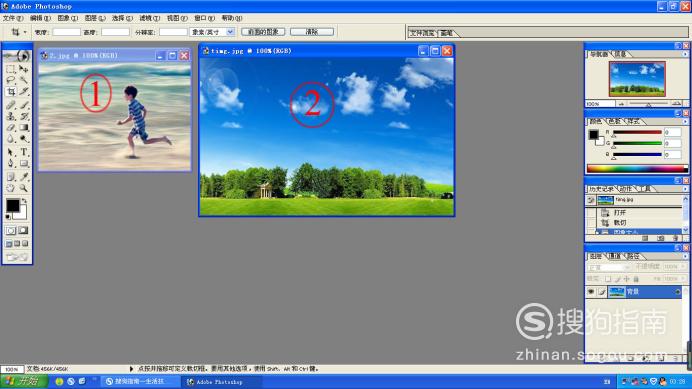Select the History Brush tool

24,116
